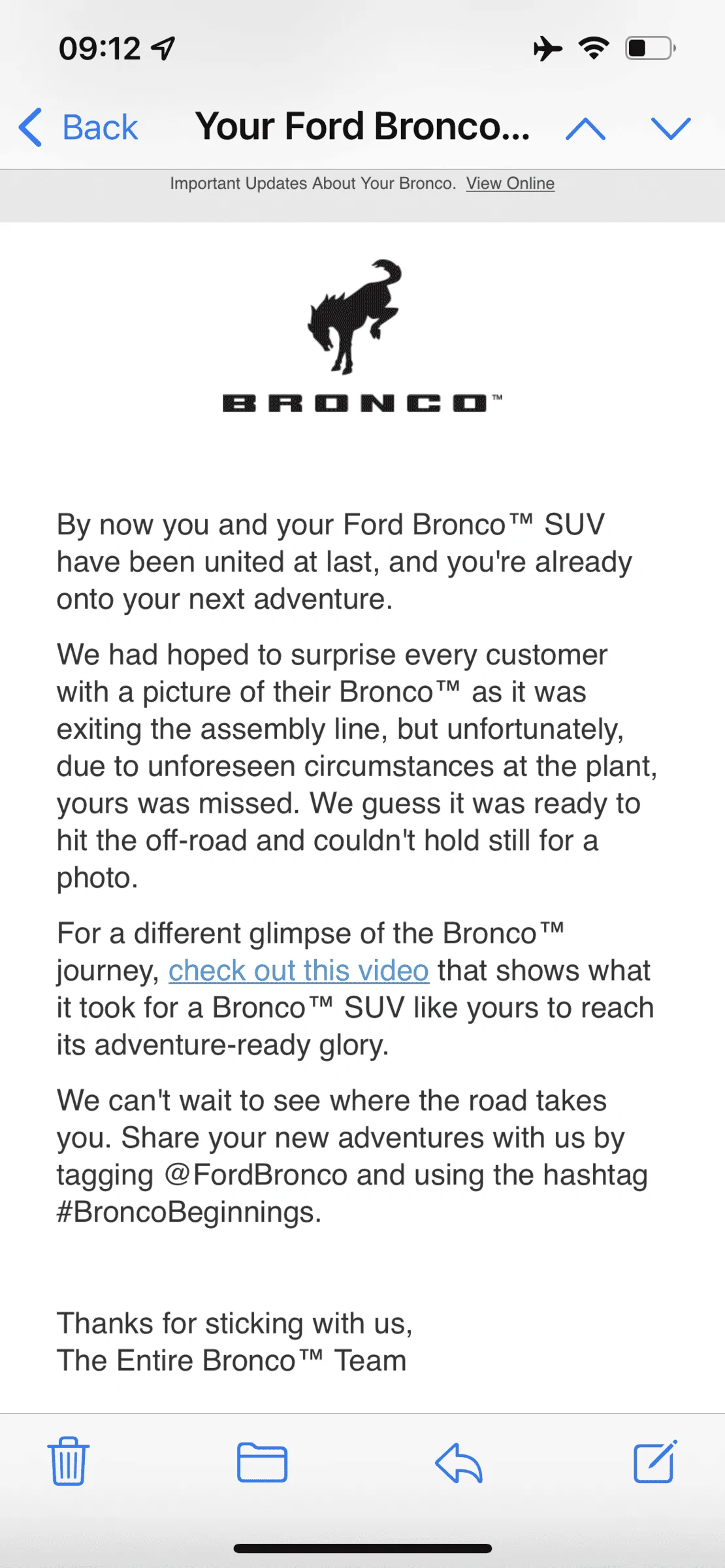Tap the battery indicator icon
This screenshot has width=725, height=1568.
pos(651,48)
